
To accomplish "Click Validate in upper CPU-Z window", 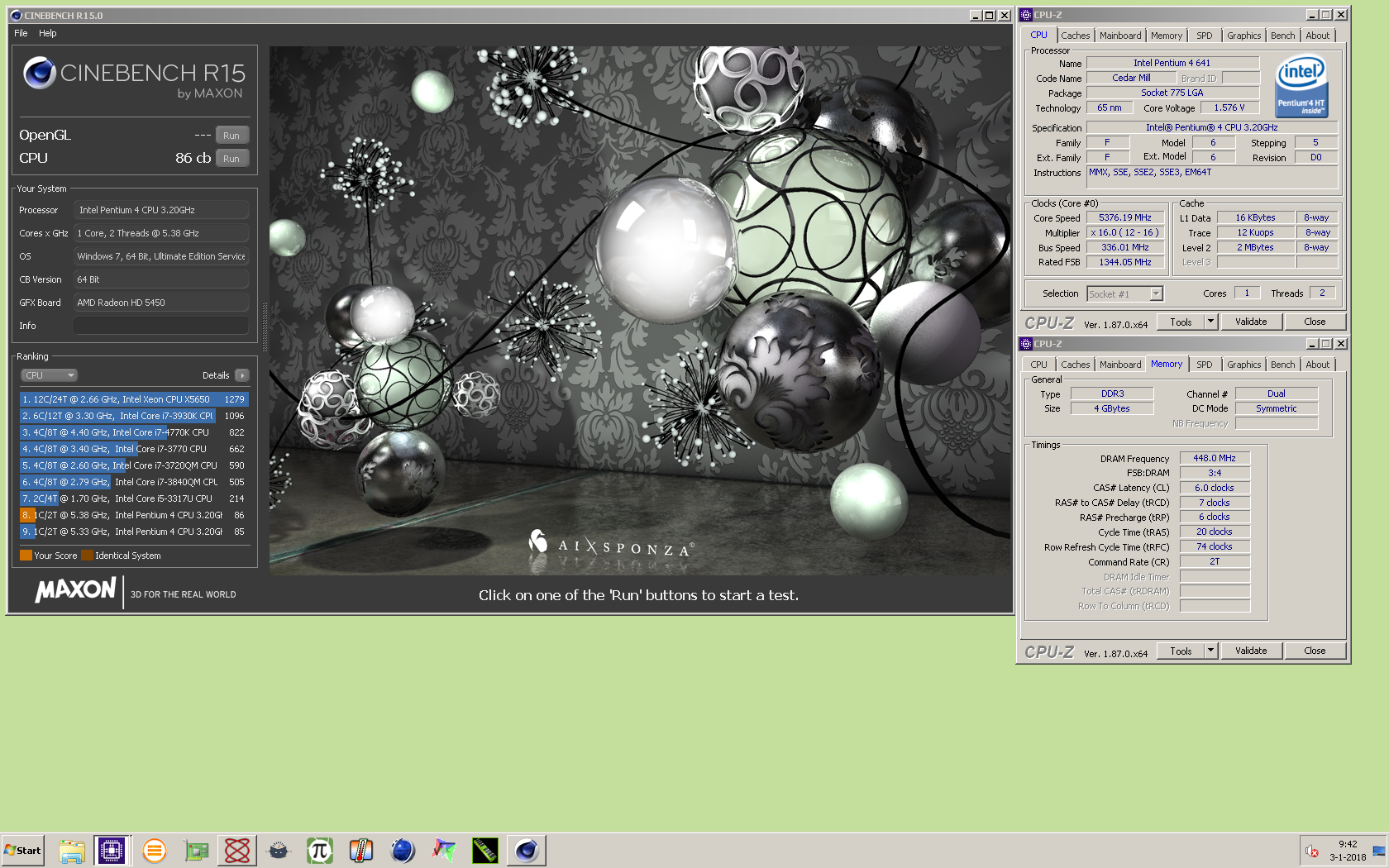I will coord(1251,322).
